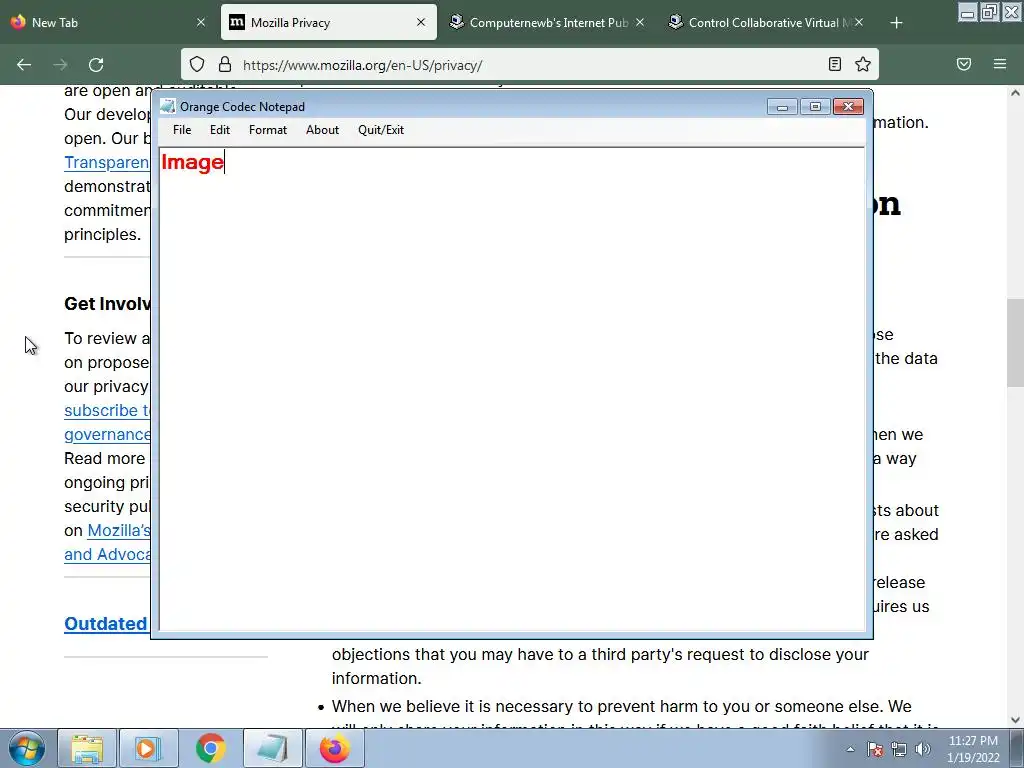Image resolution: width=1024 pixels, height=768 pixels.
Task: Select the Notepad taskbar button
Action: [272, 748]
